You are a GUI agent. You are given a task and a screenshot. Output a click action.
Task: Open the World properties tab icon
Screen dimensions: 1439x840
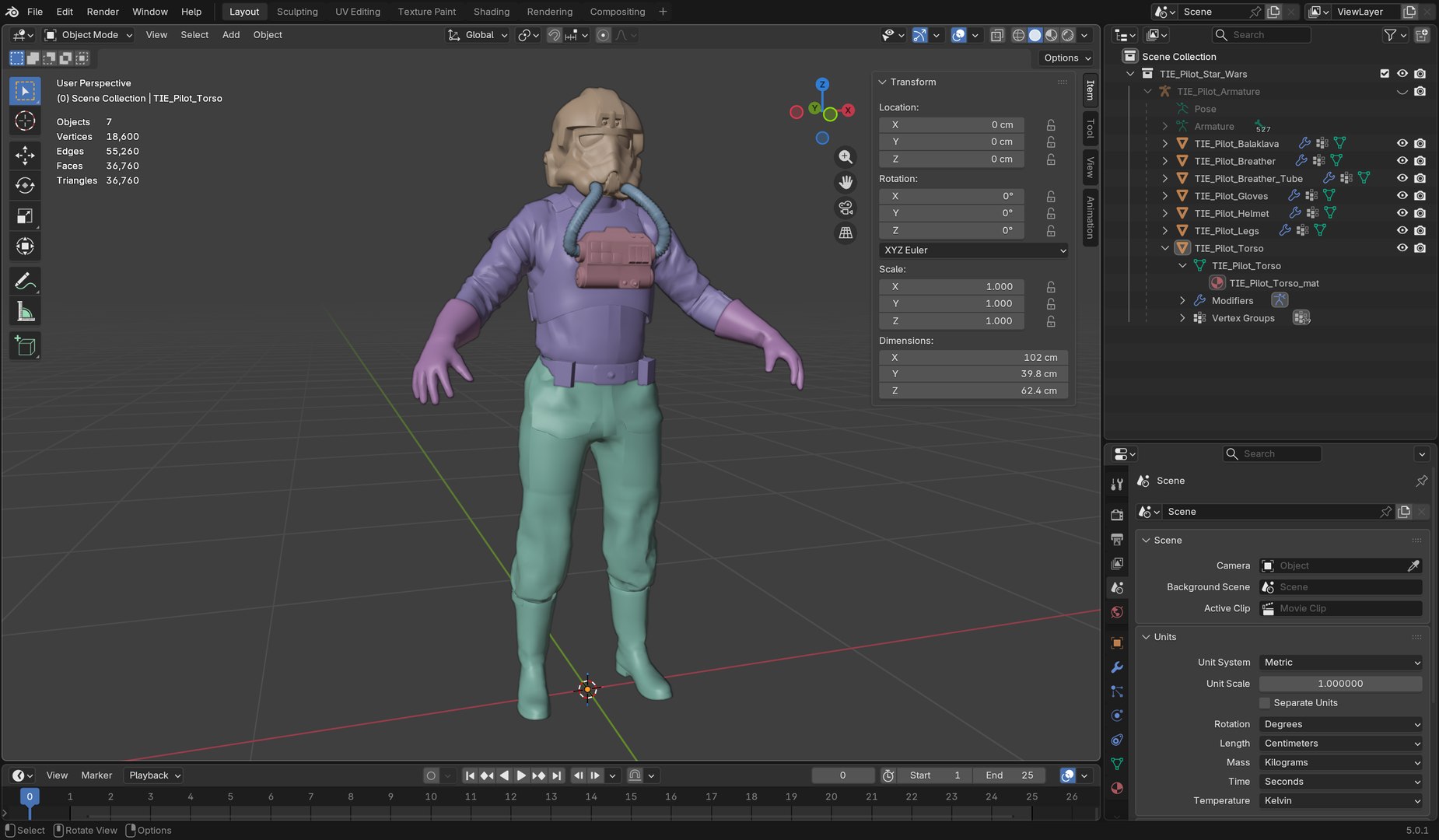pos(1117,612)
